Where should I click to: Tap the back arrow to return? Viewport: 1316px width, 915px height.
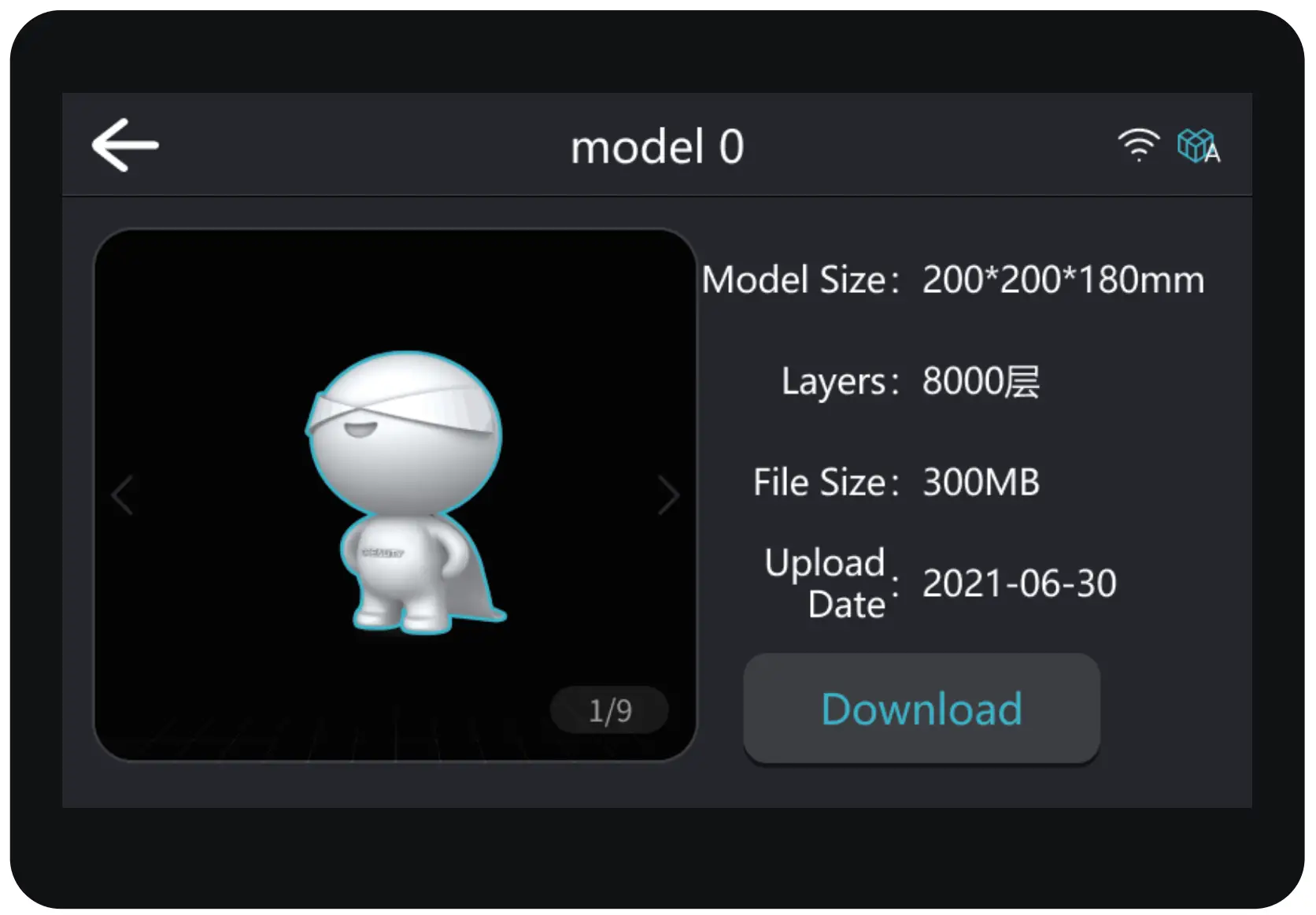[126, 145]
